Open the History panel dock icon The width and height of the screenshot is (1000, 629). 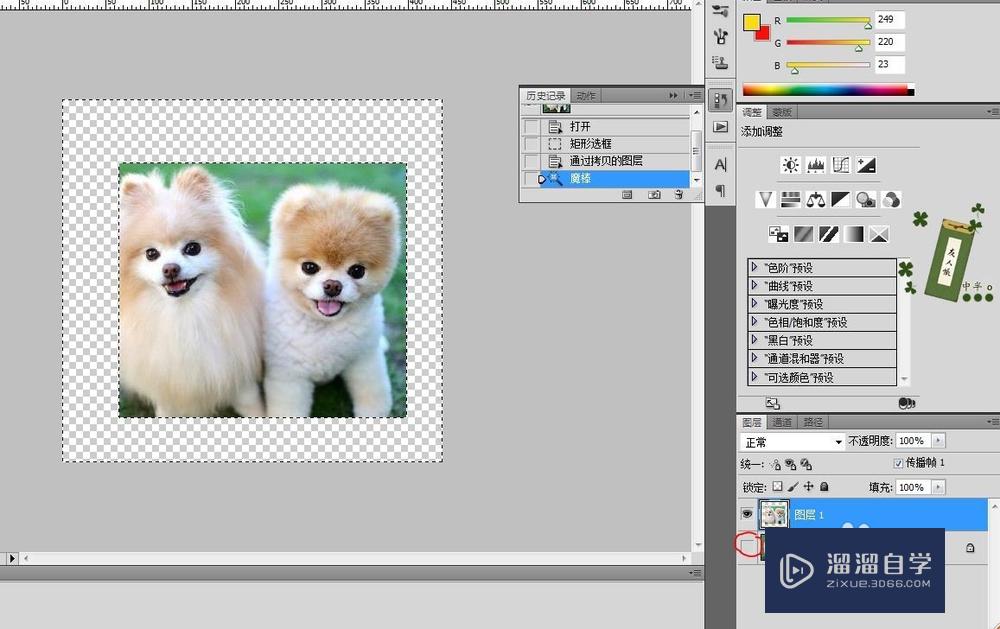point(720,100)
